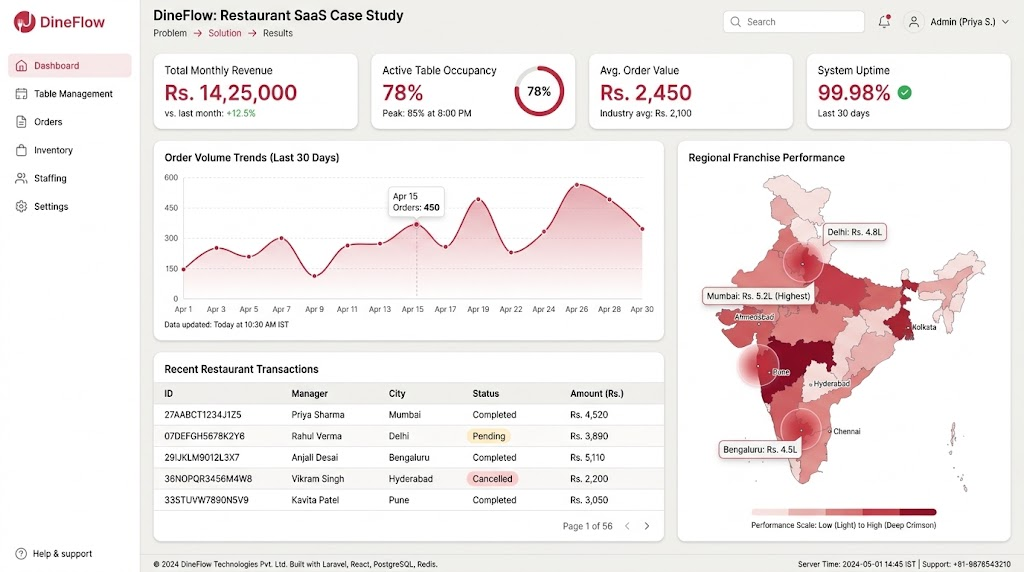Viewport: 1024px width, 572px height.
Task: Click the Apr 19 peak data point
Action: coord(479,199)
